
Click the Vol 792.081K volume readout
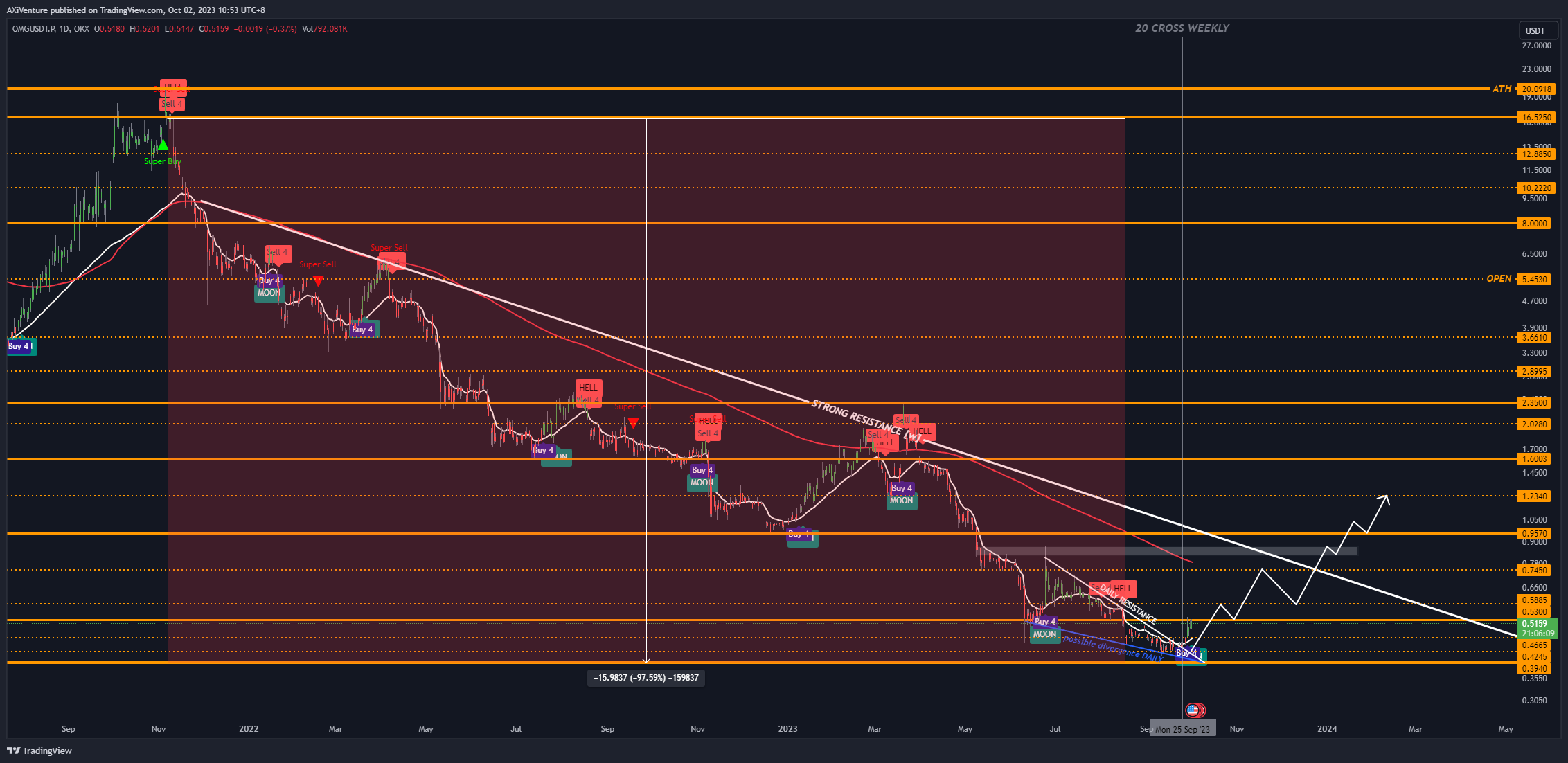coord(325,29)
